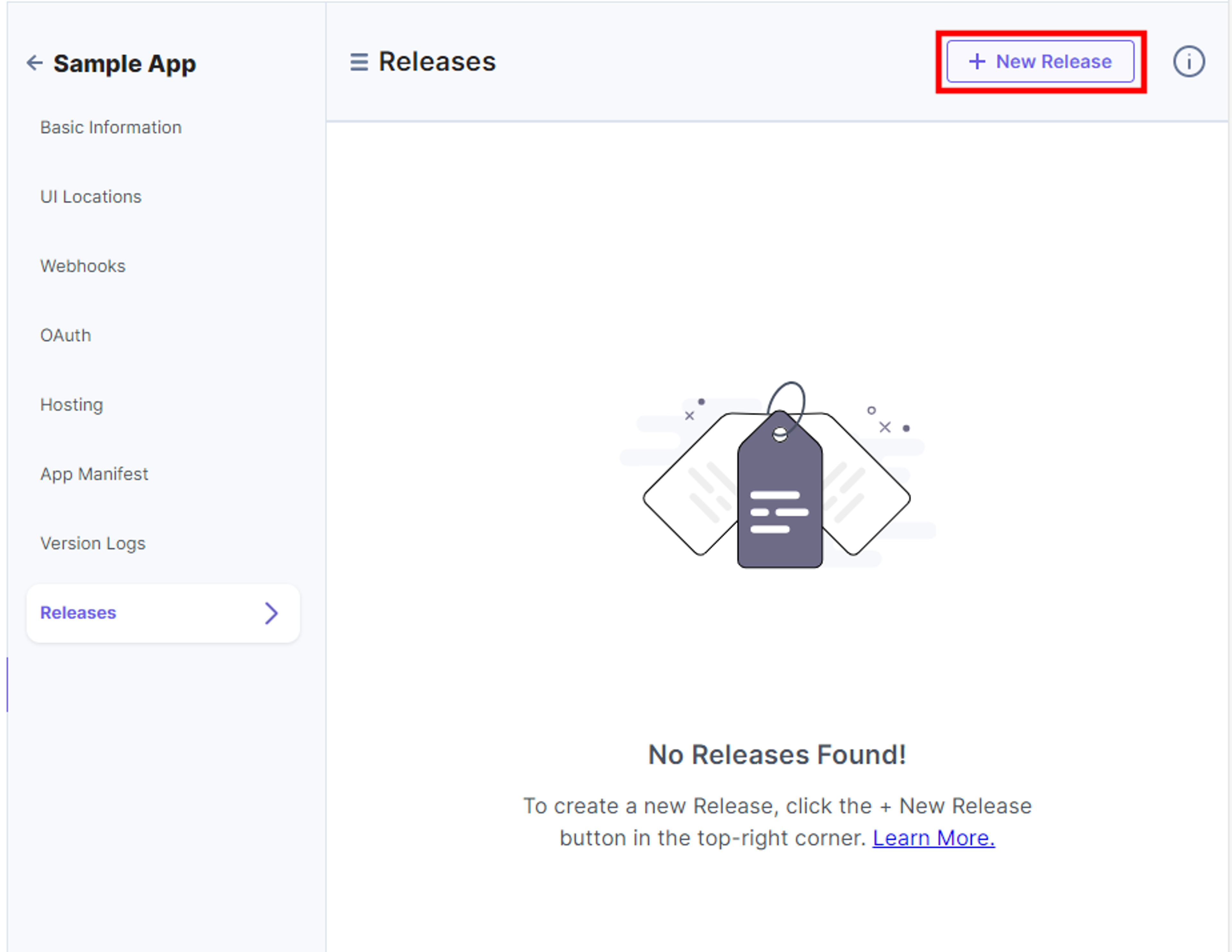Navigate to Hosting
The height and width of the screenshot is (952, 1232).
click(72, 405)
